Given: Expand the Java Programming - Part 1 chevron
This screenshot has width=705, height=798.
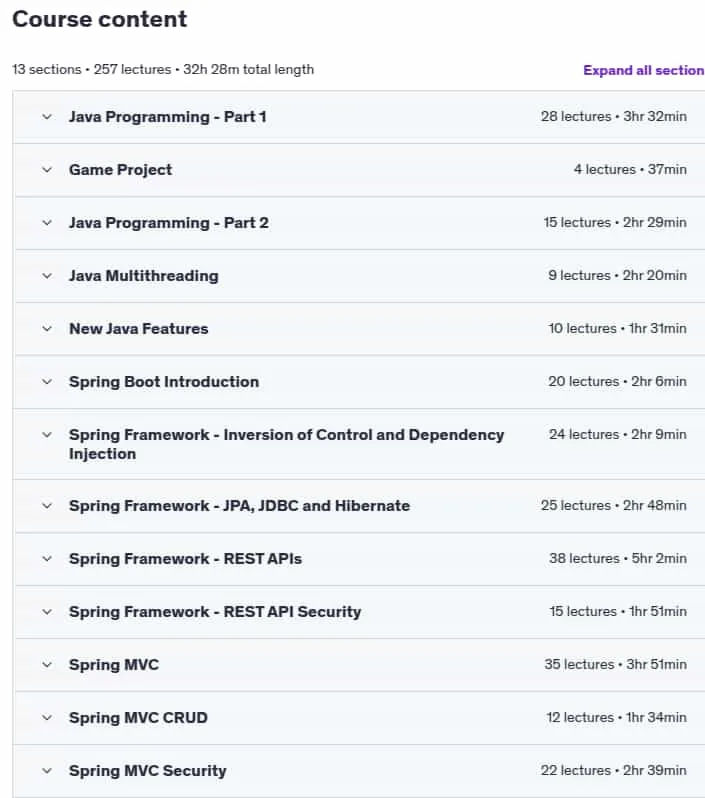Looking at the screenshot, I should (x=47, y=117).
